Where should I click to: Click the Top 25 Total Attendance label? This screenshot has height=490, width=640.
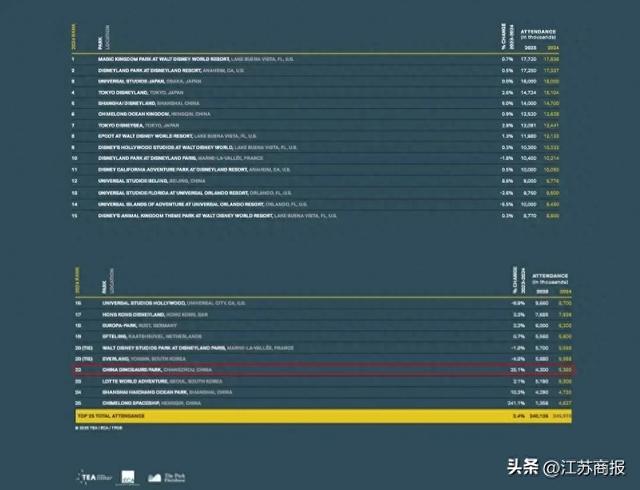coord(111,416)
